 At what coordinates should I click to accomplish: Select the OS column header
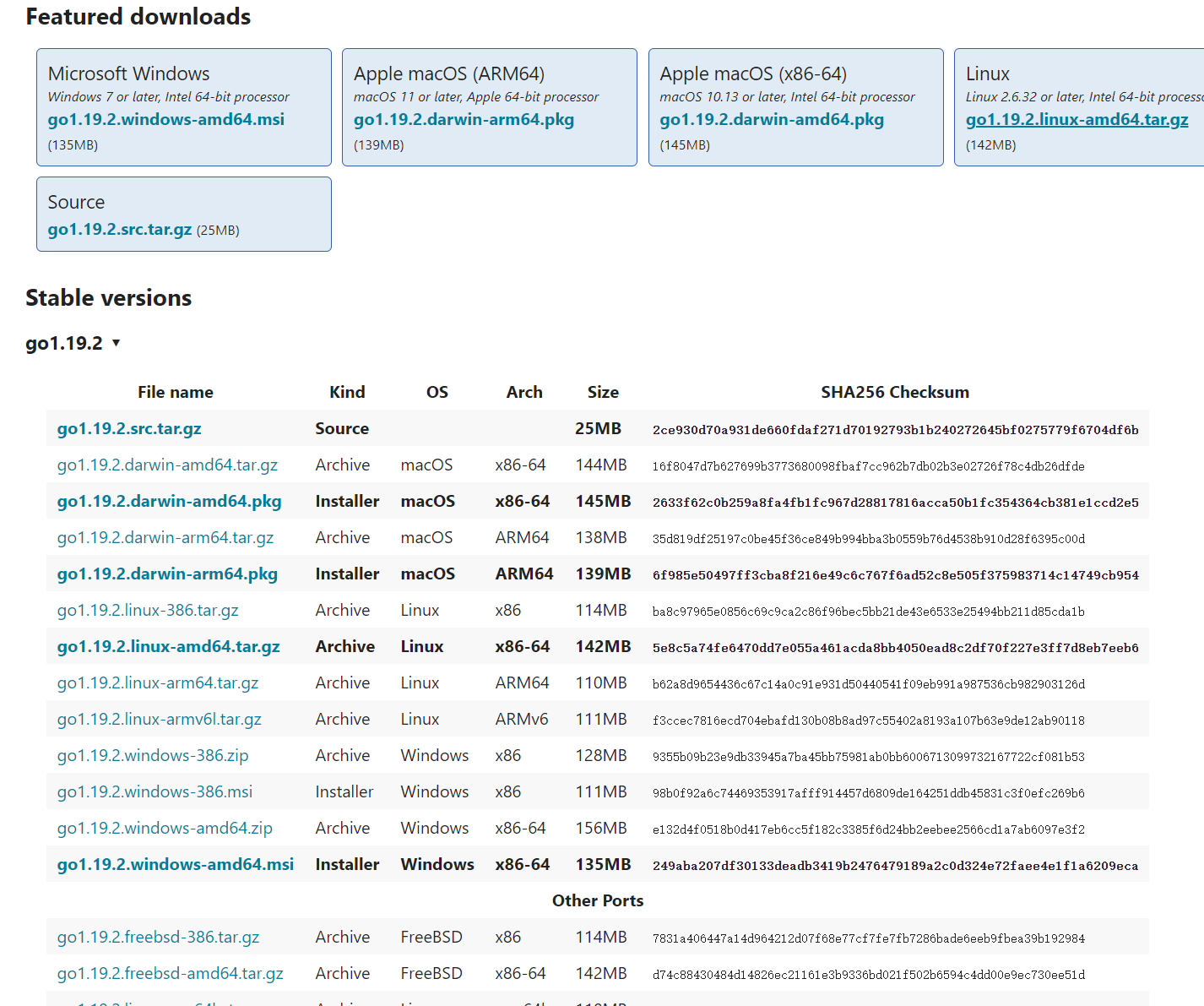tap(437, 392)
